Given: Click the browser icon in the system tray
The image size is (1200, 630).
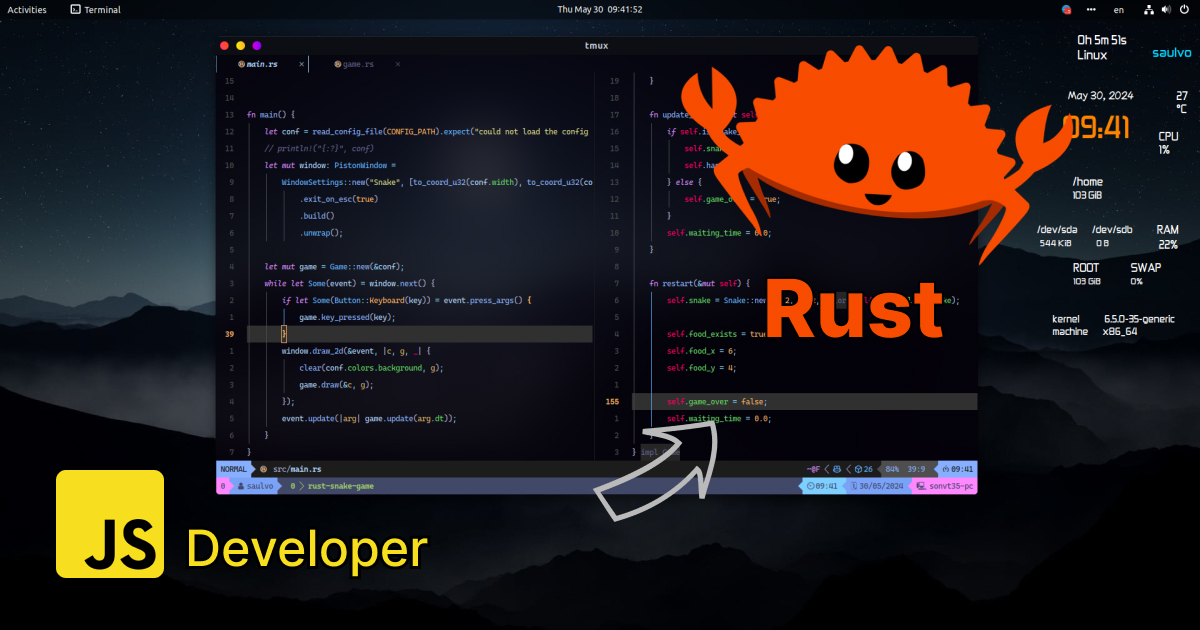Looking at the screenshot, I should [x=1066, y=9].
